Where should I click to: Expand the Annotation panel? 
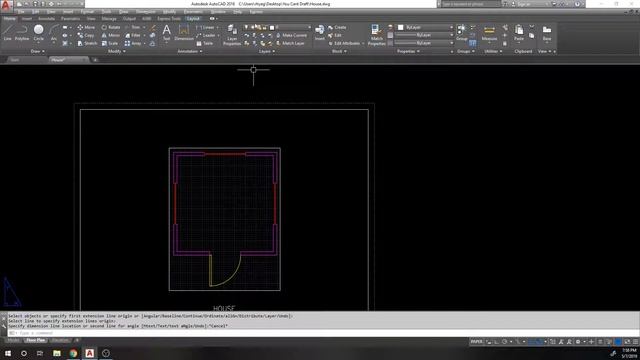pos(190,51)
